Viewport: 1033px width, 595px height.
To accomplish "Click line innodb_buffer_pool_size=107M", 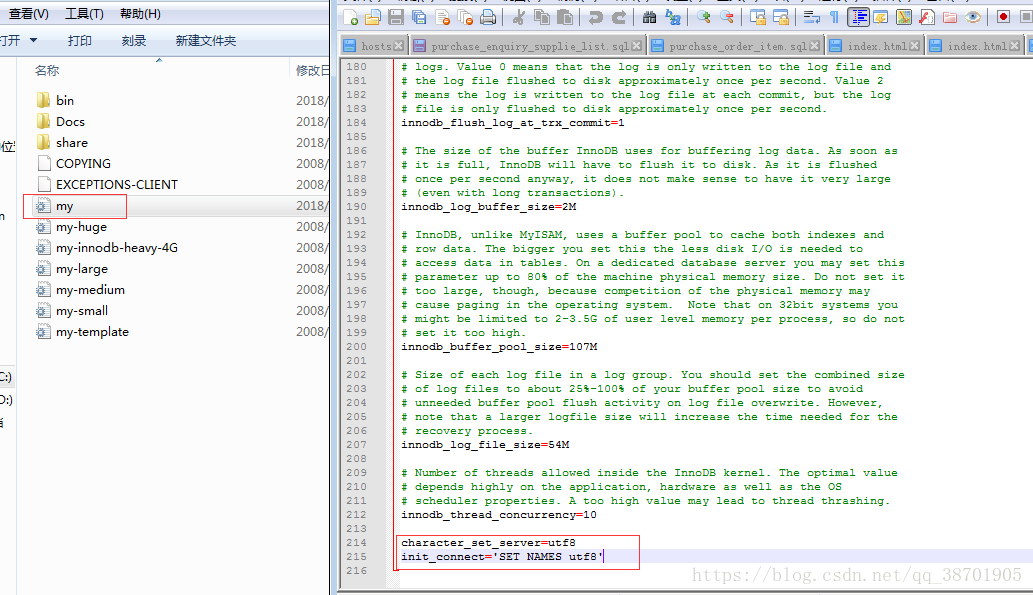I will (499, 347).
